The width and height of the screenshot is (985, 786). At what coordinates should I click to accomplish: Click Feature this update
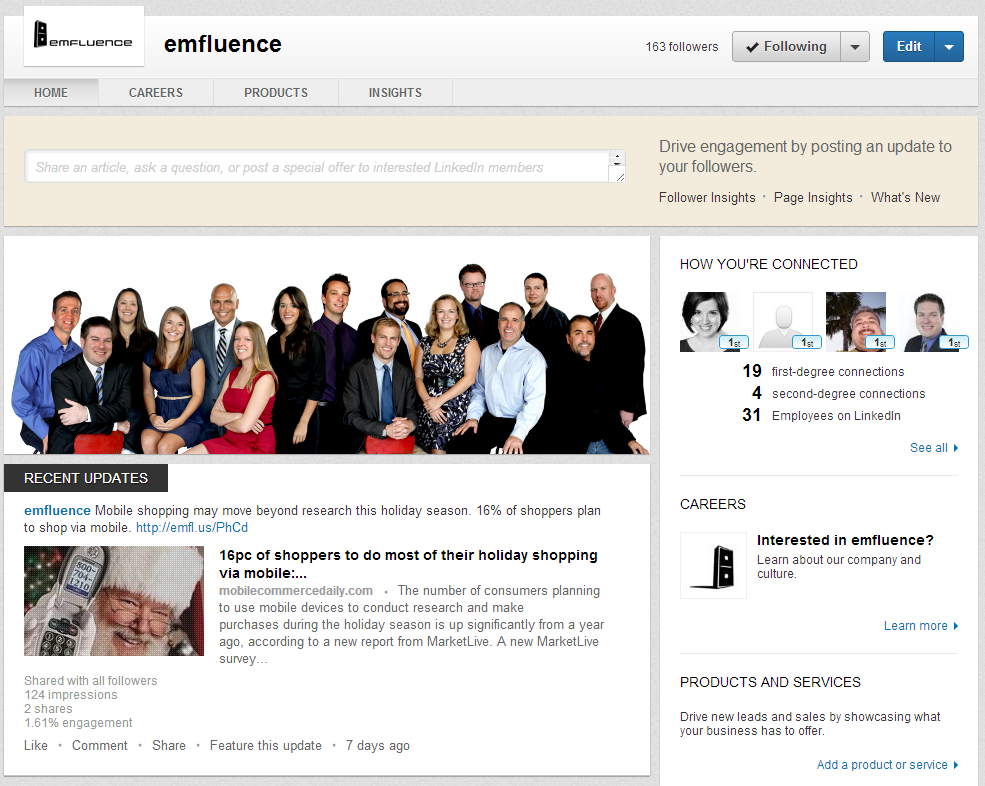coord(266,745)
